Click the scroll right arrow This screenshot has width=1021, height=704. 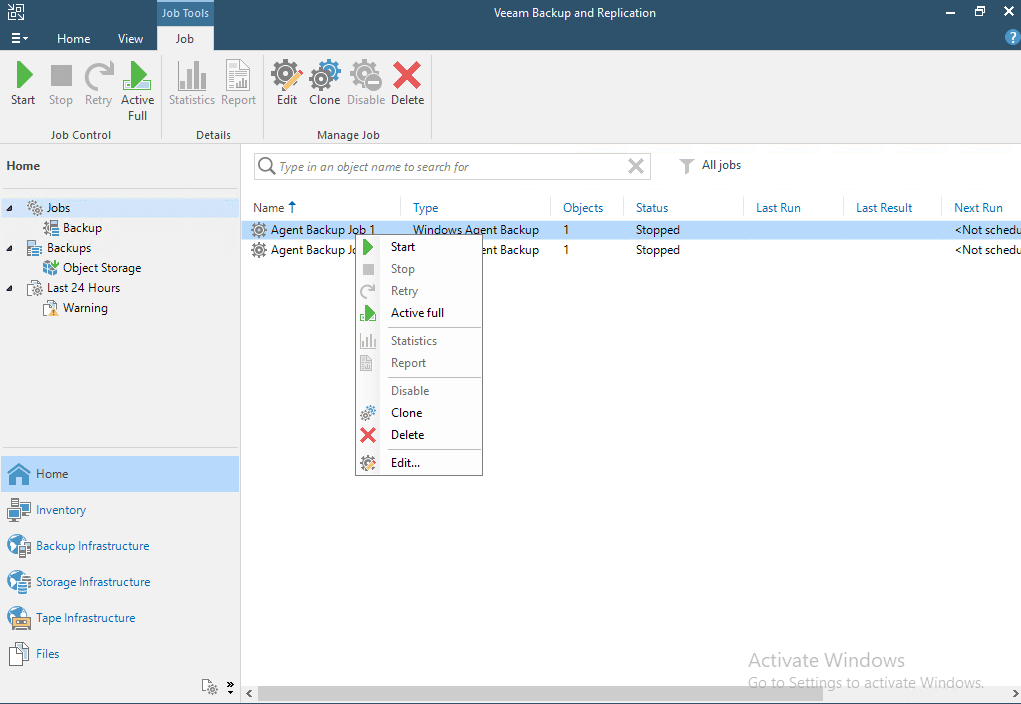(1015, 694)
